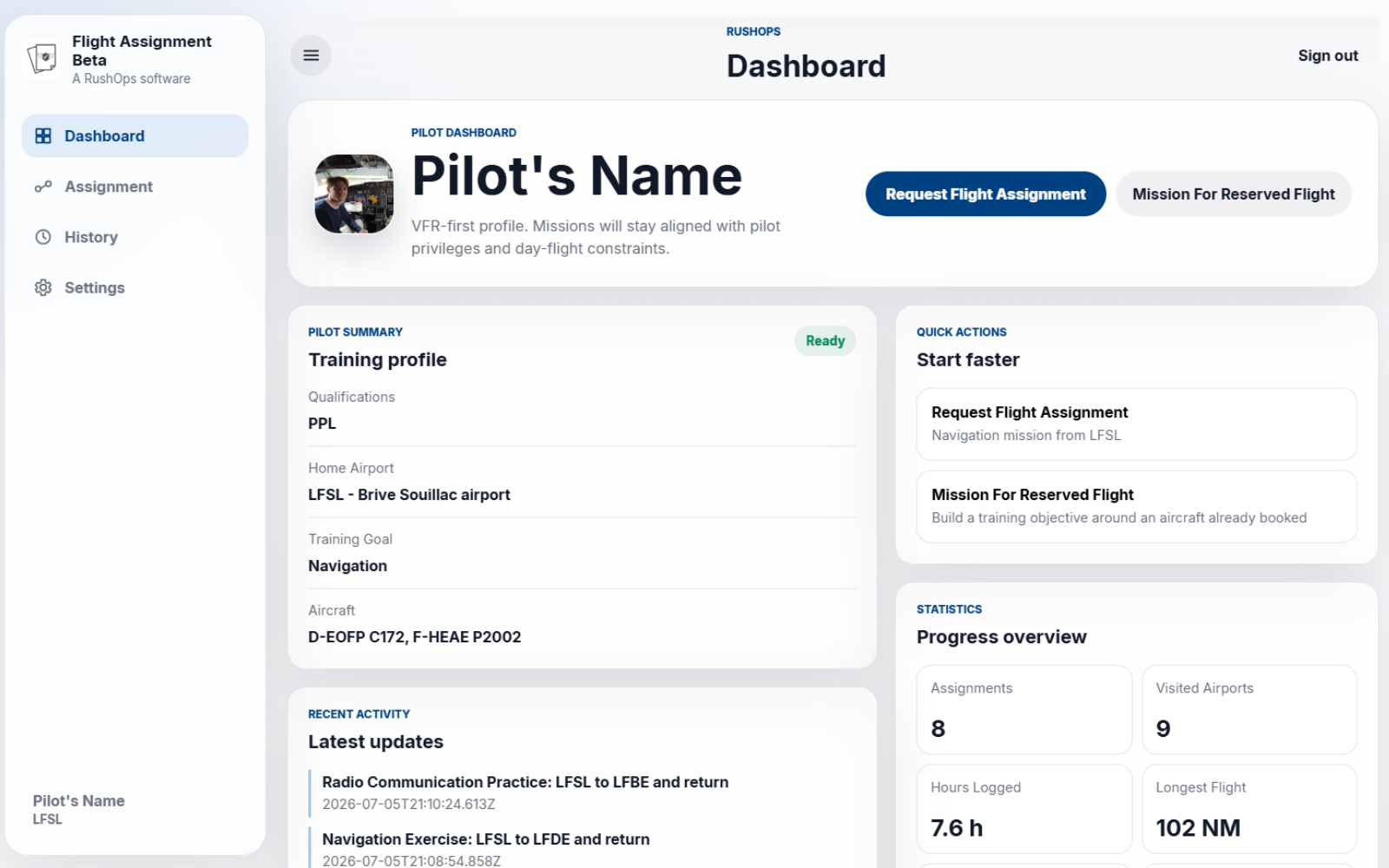Viewport: 1389px width, 868px height.
Task: Click the Settings gear icon in sidebar
Action: click(43, 287)
